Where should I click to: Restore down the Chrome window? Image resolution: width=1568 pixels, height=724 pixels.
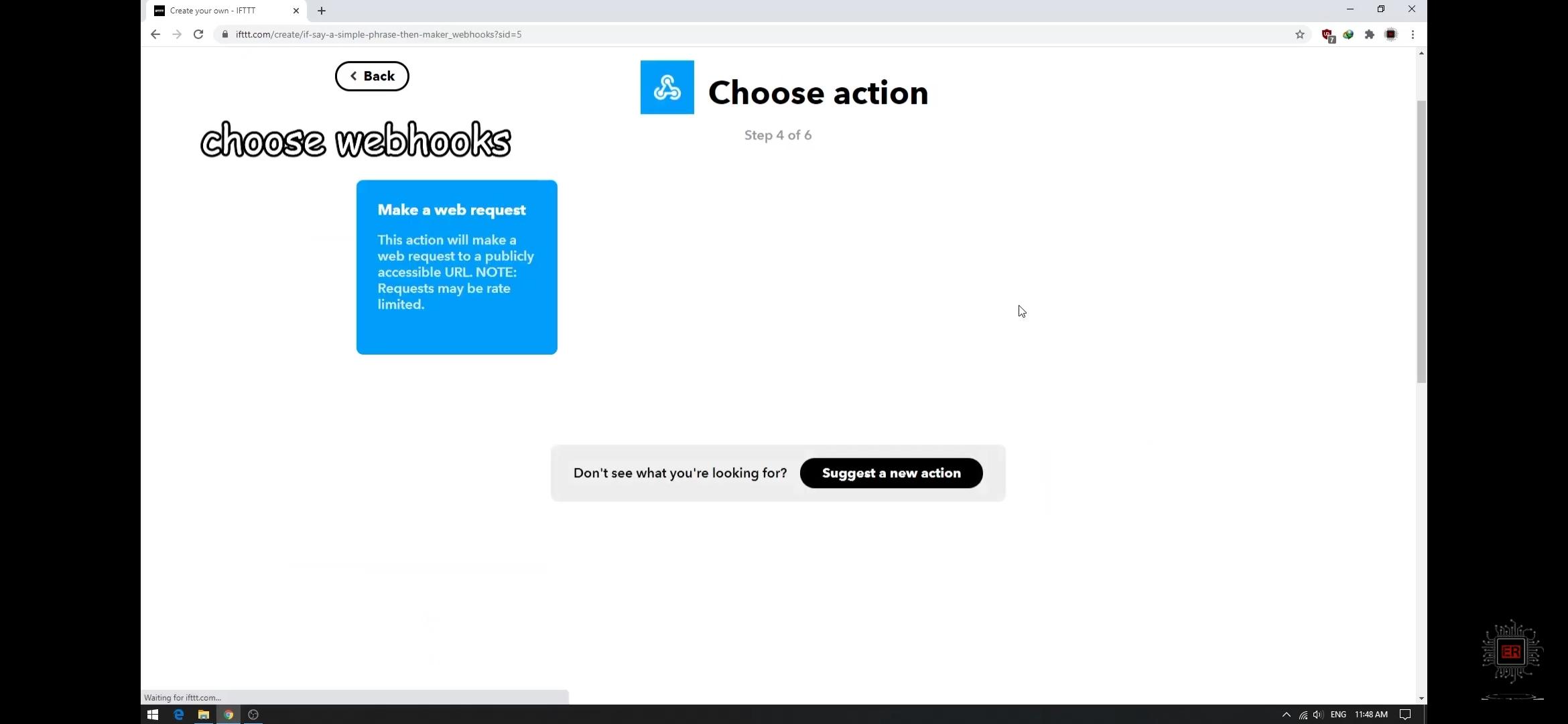tap(1381, 9)
